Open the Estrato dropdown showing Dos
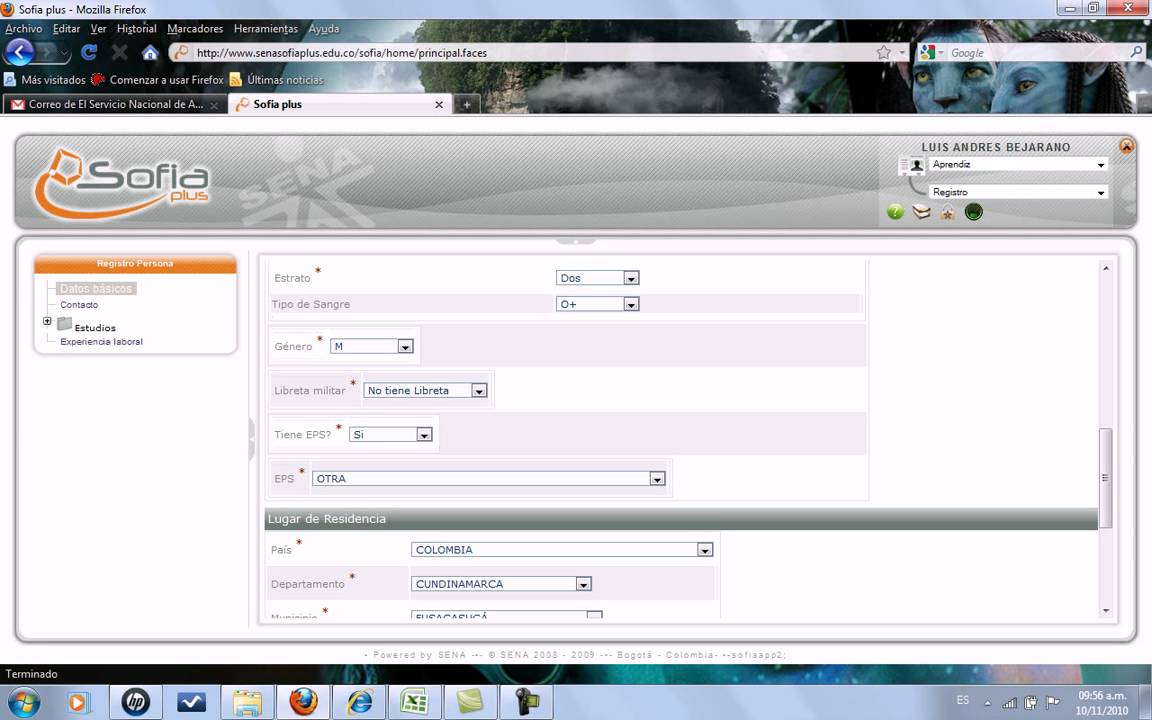The height and width of the screenshot is (720, 1152). 597,278
